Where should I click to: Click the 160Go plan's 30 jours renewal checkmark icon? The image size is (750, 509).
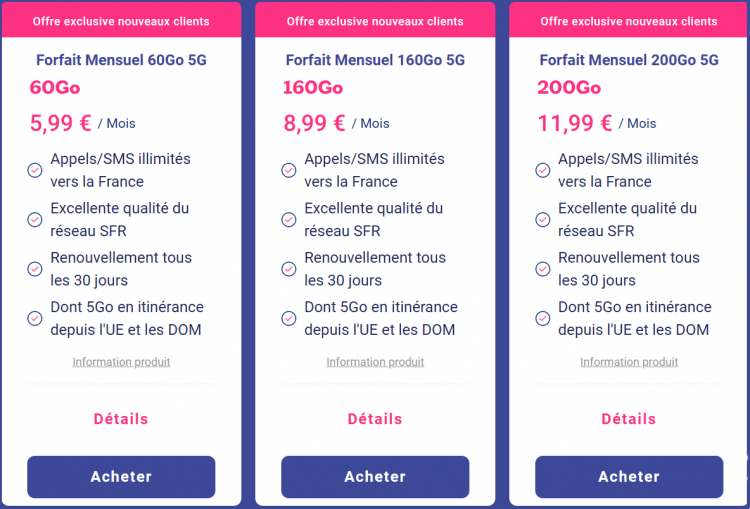(x=288, y=269)
